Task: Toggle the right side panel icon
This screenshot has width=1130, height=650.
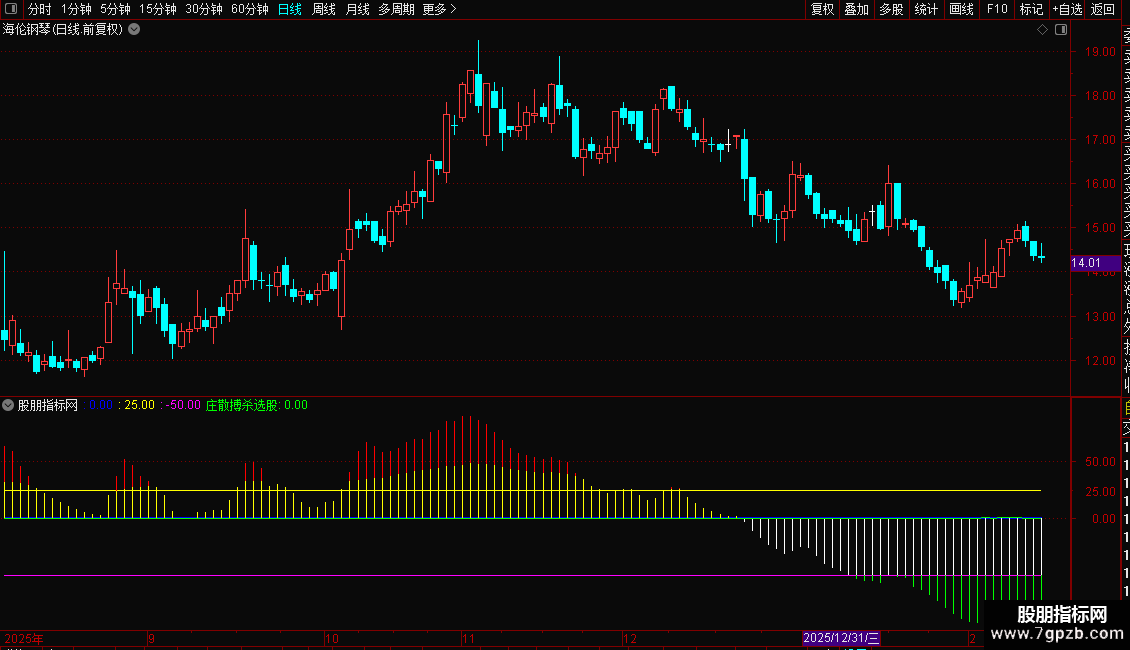Action: pos(1061,30)
